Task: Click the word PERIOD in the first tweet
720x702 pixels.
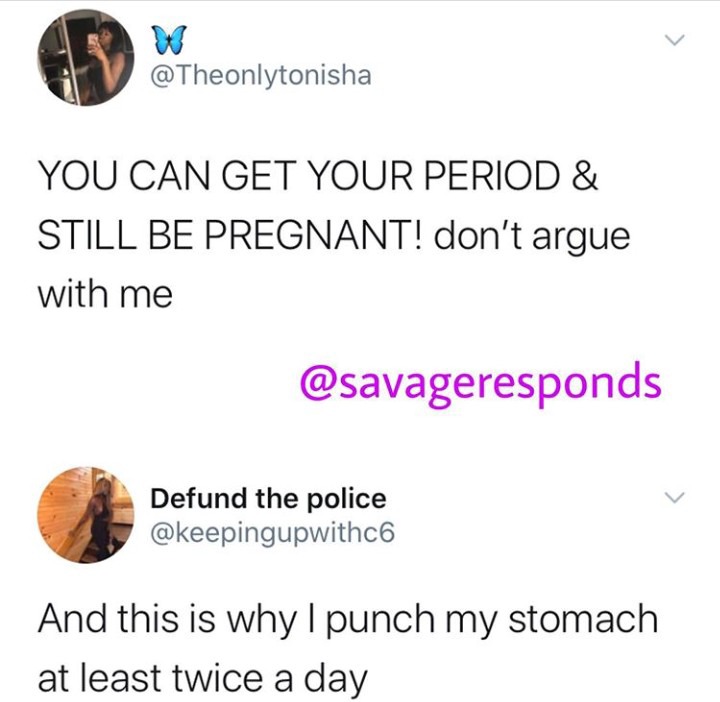Action: pyautogui.click(x=492, y=176)
